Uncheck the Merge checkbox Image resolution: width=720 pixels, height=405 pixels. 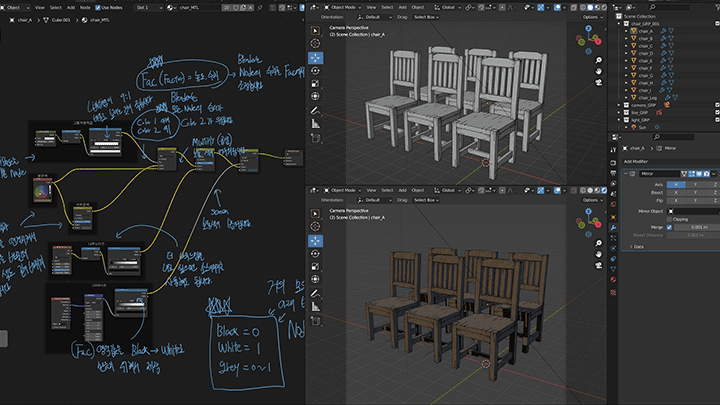pyautogui.click(x=669, y=227)
